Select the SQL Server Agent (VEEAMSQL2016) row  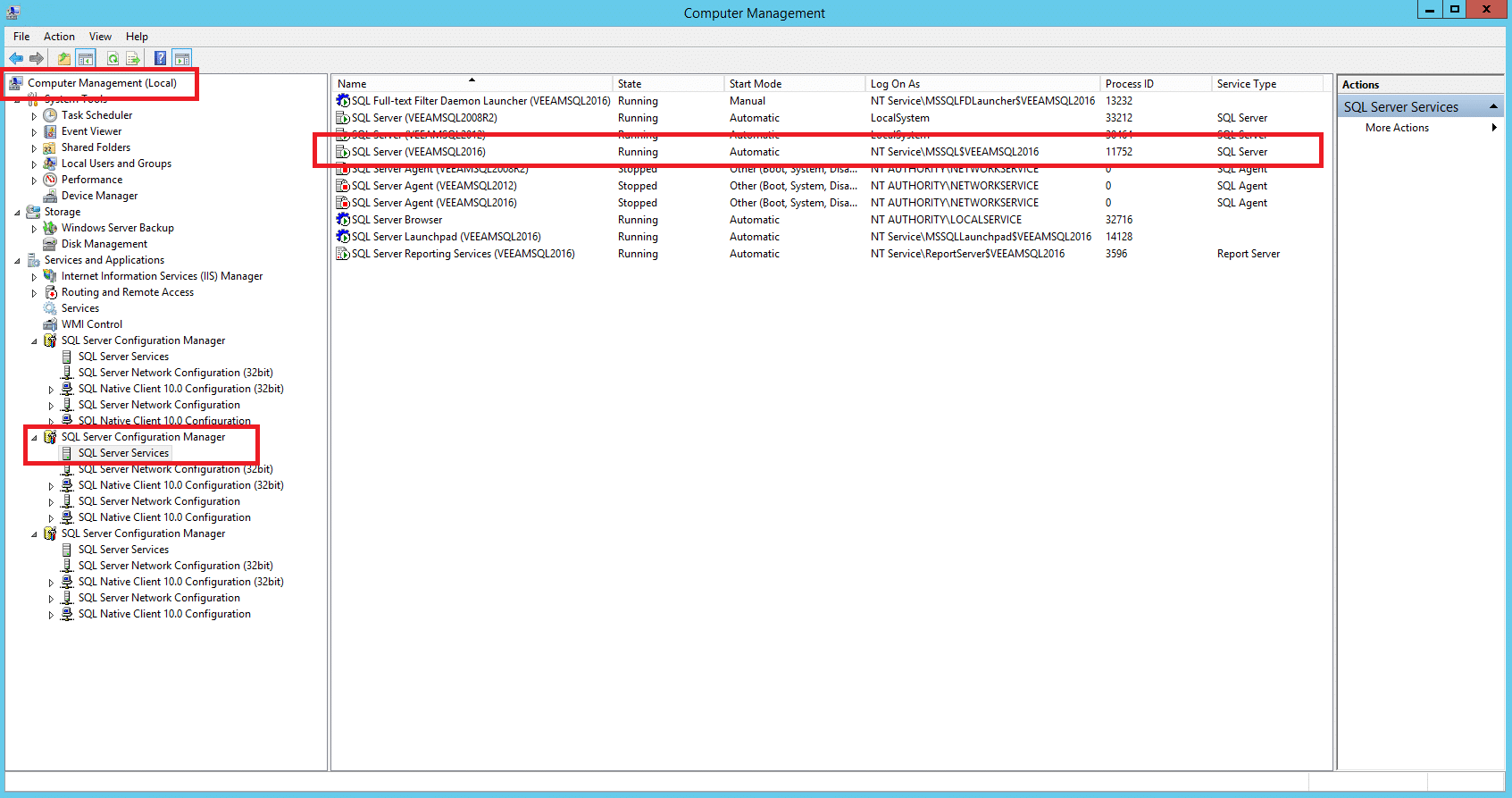click(x=828, y=203)
